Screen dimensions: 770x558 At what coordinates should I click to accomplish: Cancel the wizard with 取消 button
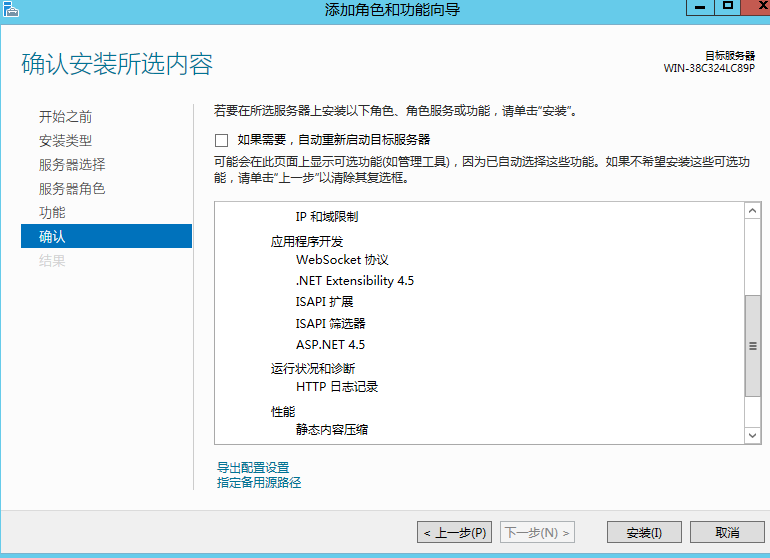coord(727,532)
